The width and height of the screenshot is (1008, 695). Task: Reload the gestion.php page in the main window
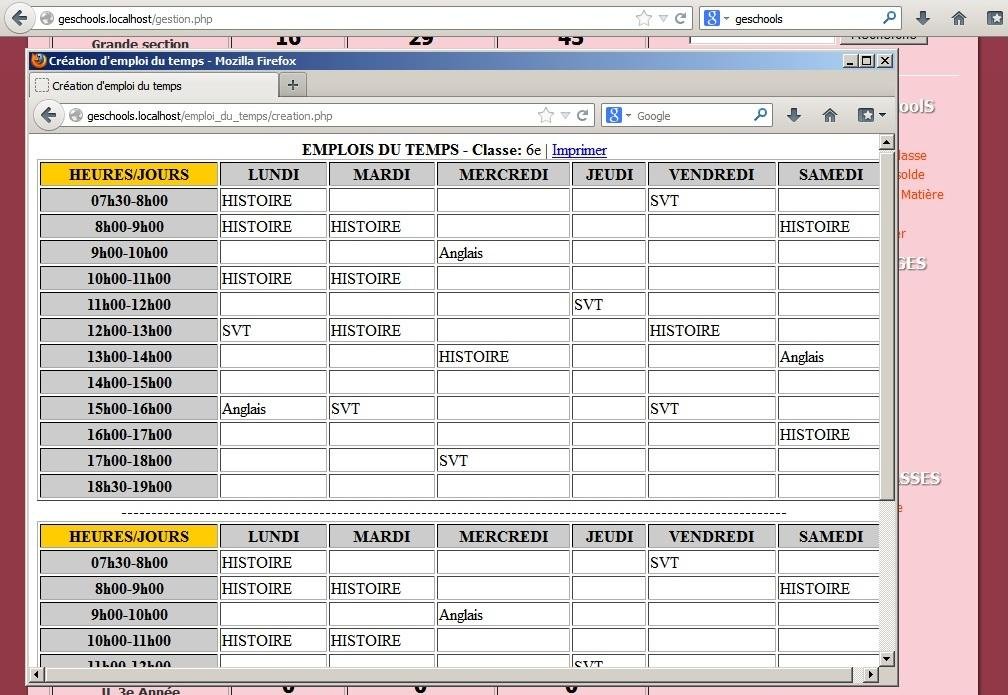tap(680, 18)
